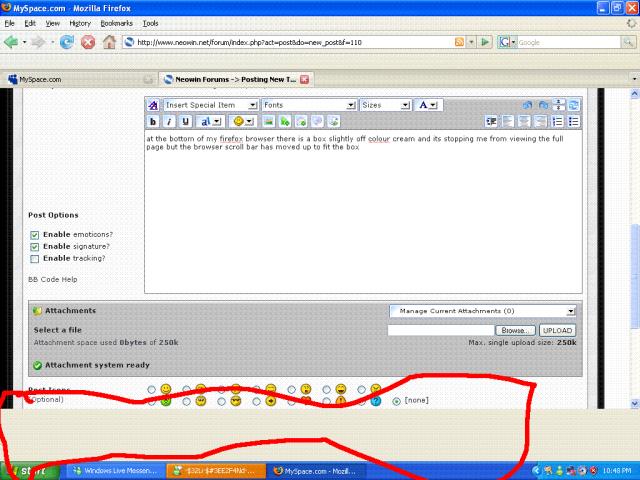The image size is (640, 480).
Task: Click the align left icon in editor toolbar
Action: tap(508, 121)
